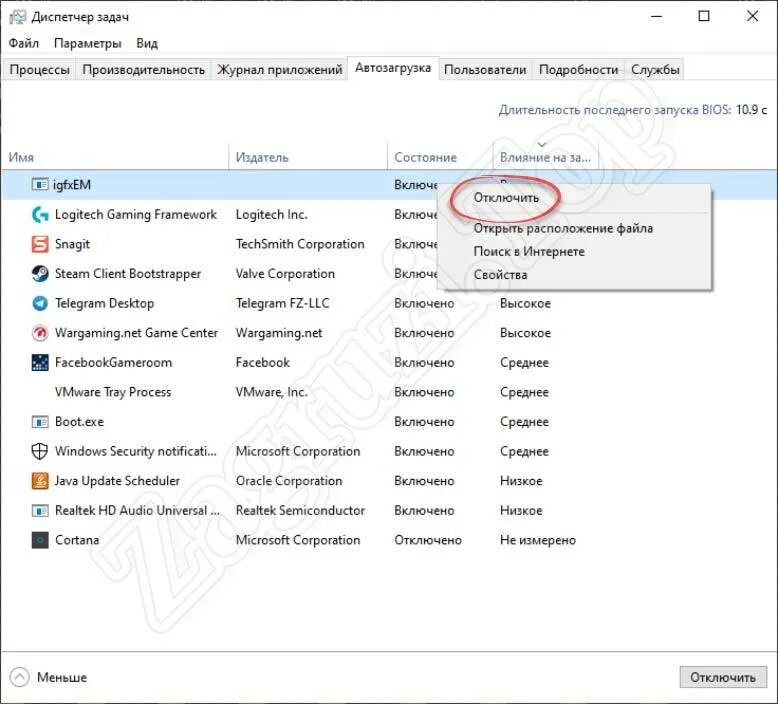The height and width of the screenshot is (704, 778).
Task: Click the Realtek Semiconductor publisher cell
Action: pyautogui.click(x=300, y=511)
